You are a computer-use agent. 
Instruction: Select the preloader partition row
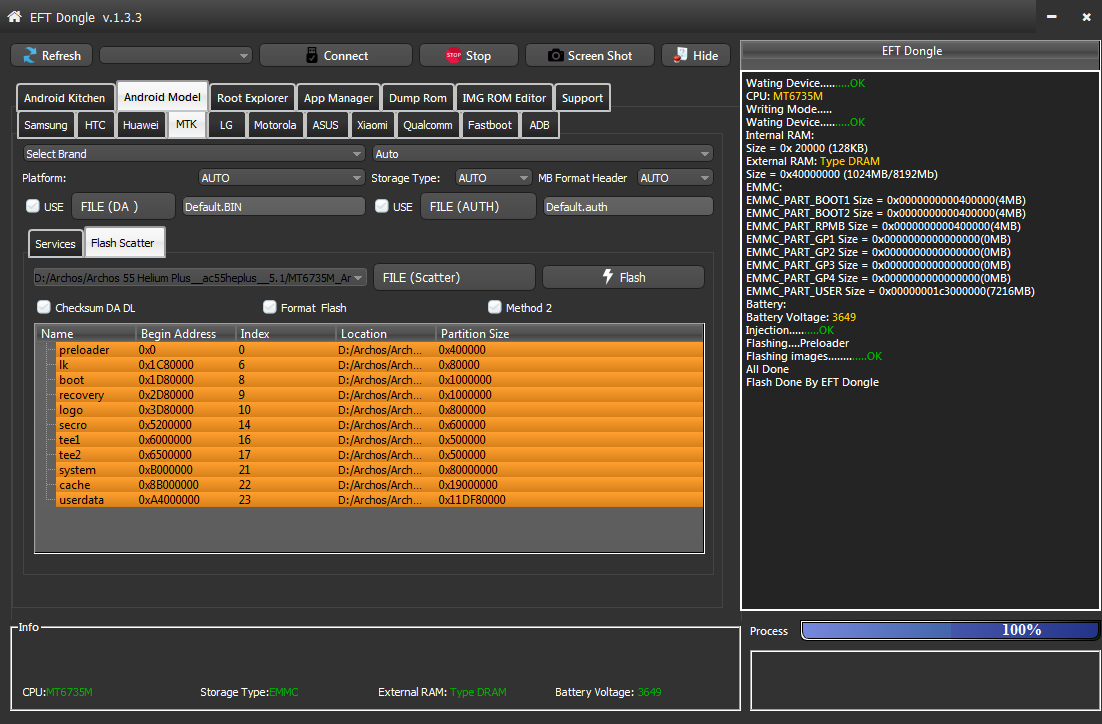pyautogui.click(x=380, y=350)
